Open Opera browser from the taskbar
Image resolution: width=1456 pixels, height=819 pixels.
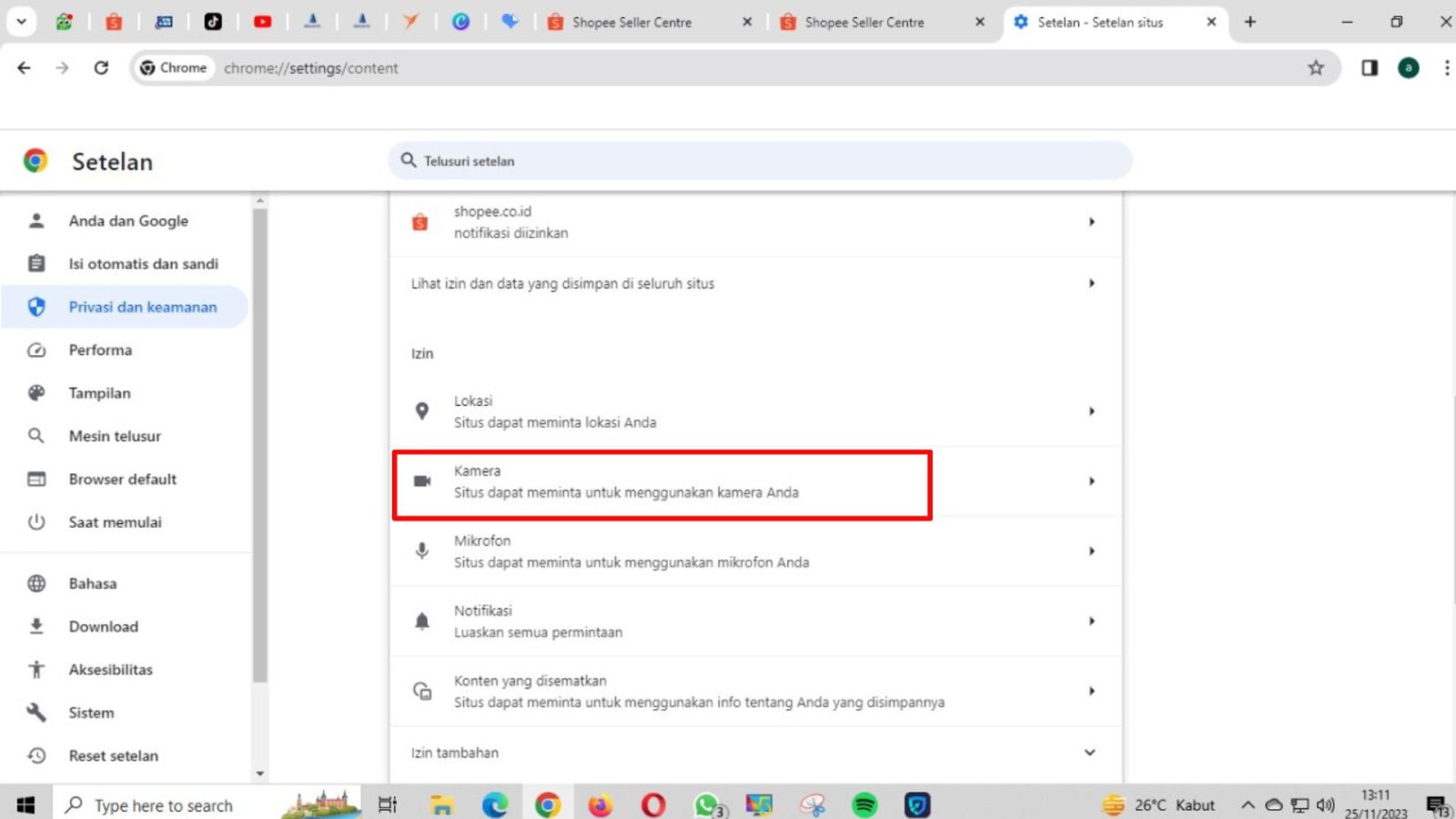(x=652, y=804)
